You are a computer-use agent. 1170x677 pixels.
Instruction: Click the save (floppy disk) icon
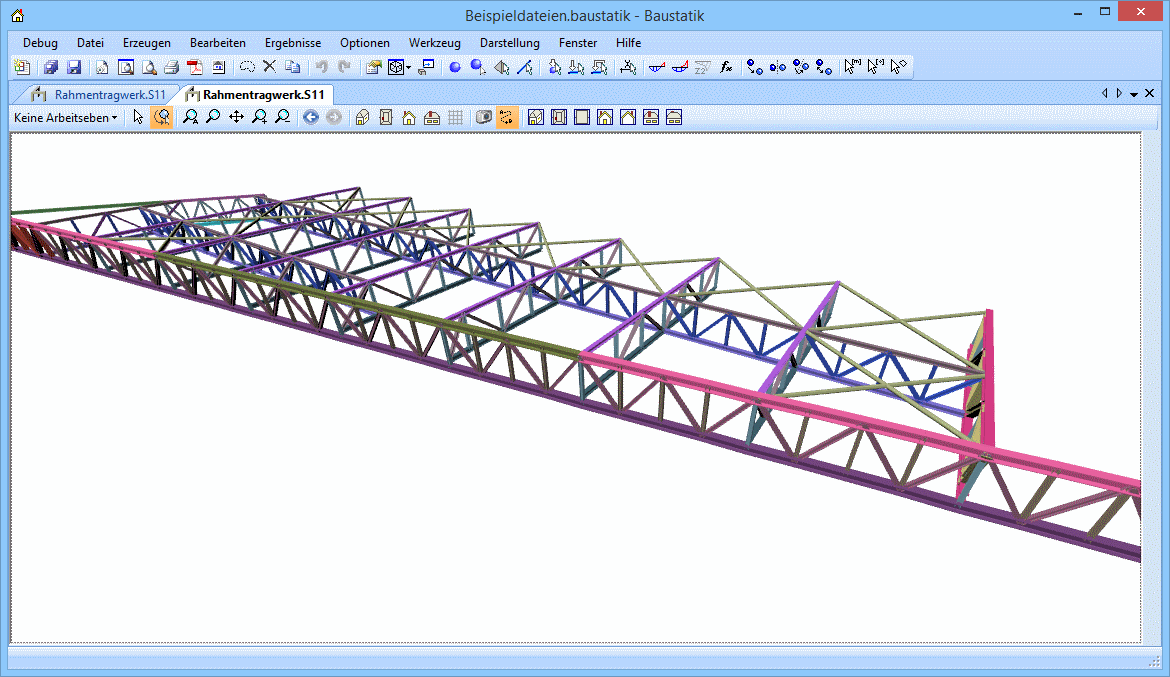click(73, 68)
